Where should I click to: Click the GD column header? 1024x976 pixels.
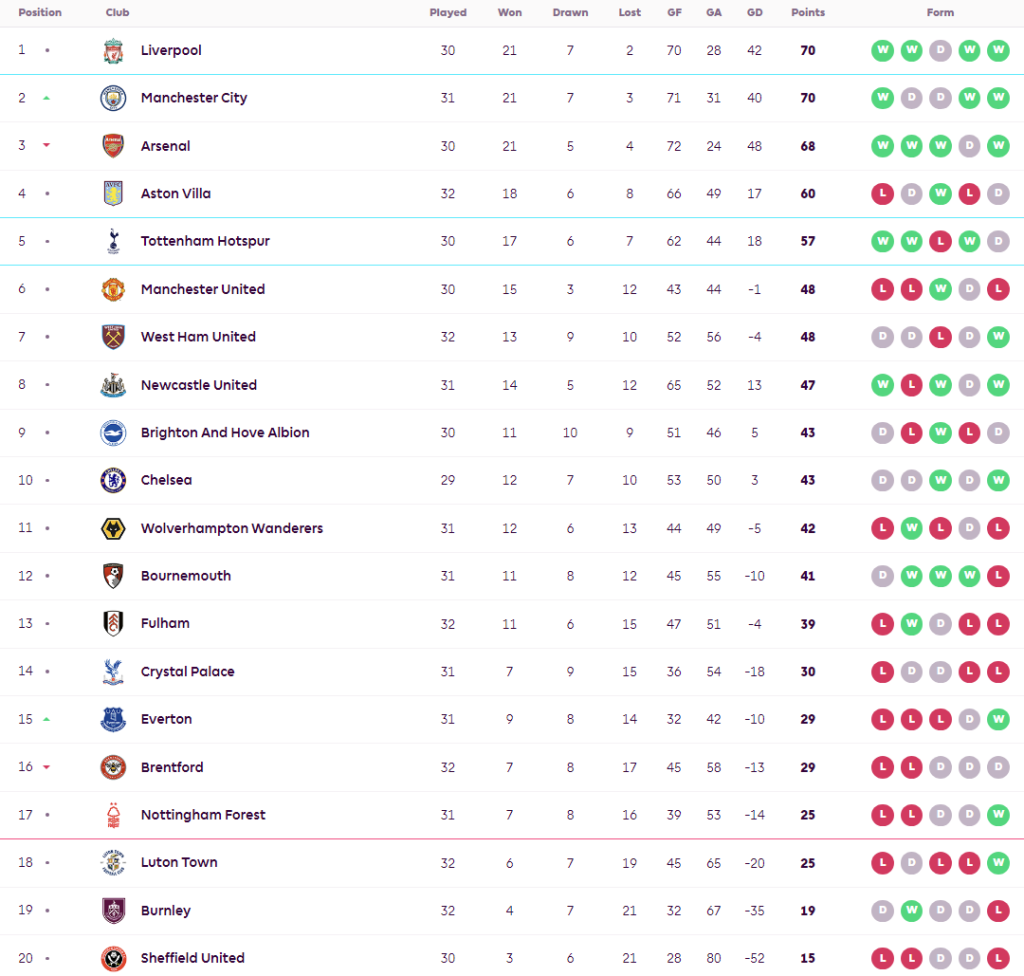coord(754,13)
